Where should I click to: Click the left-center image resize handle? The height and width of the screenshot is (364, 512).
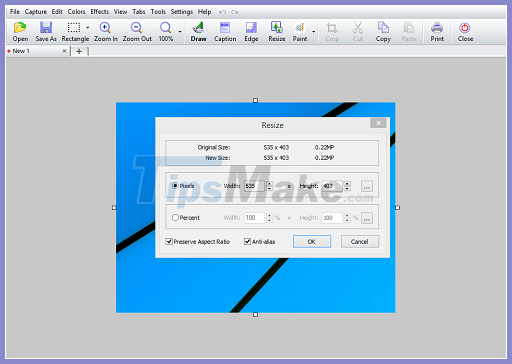click(114, 208)
